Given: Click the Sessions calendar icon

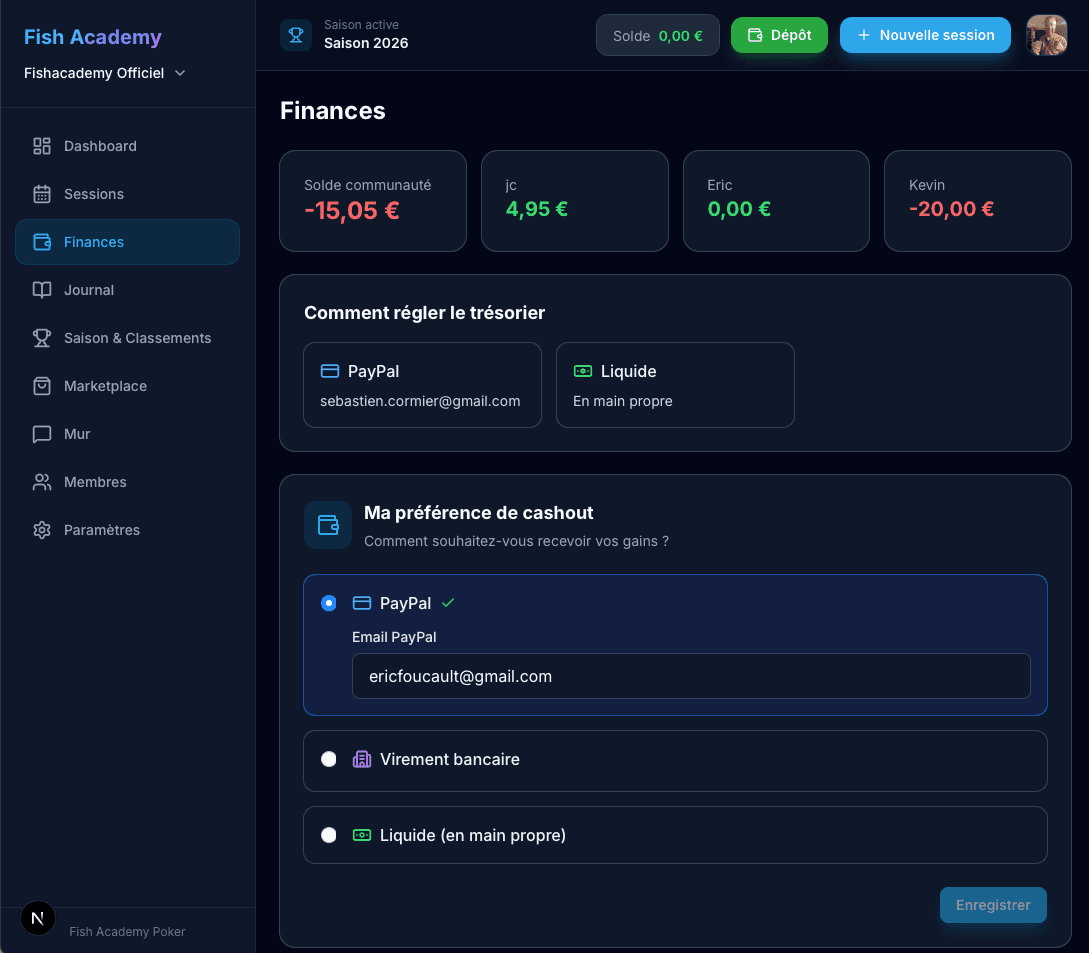Looking at the screenshot, I should [x=41, y=194].
